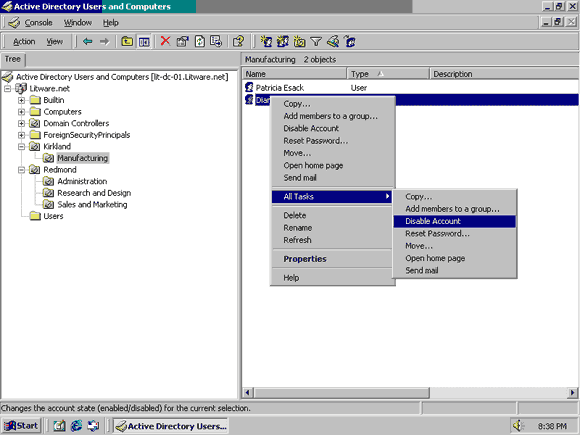Click the horizontal scrollbar right arrow
The image size is (580, 435).
point(573,392)
